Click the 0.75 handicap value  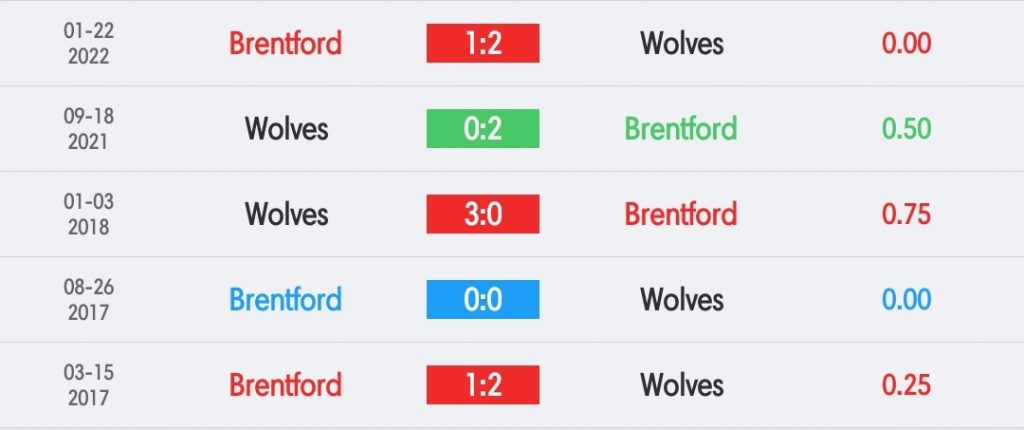[906, 214]
